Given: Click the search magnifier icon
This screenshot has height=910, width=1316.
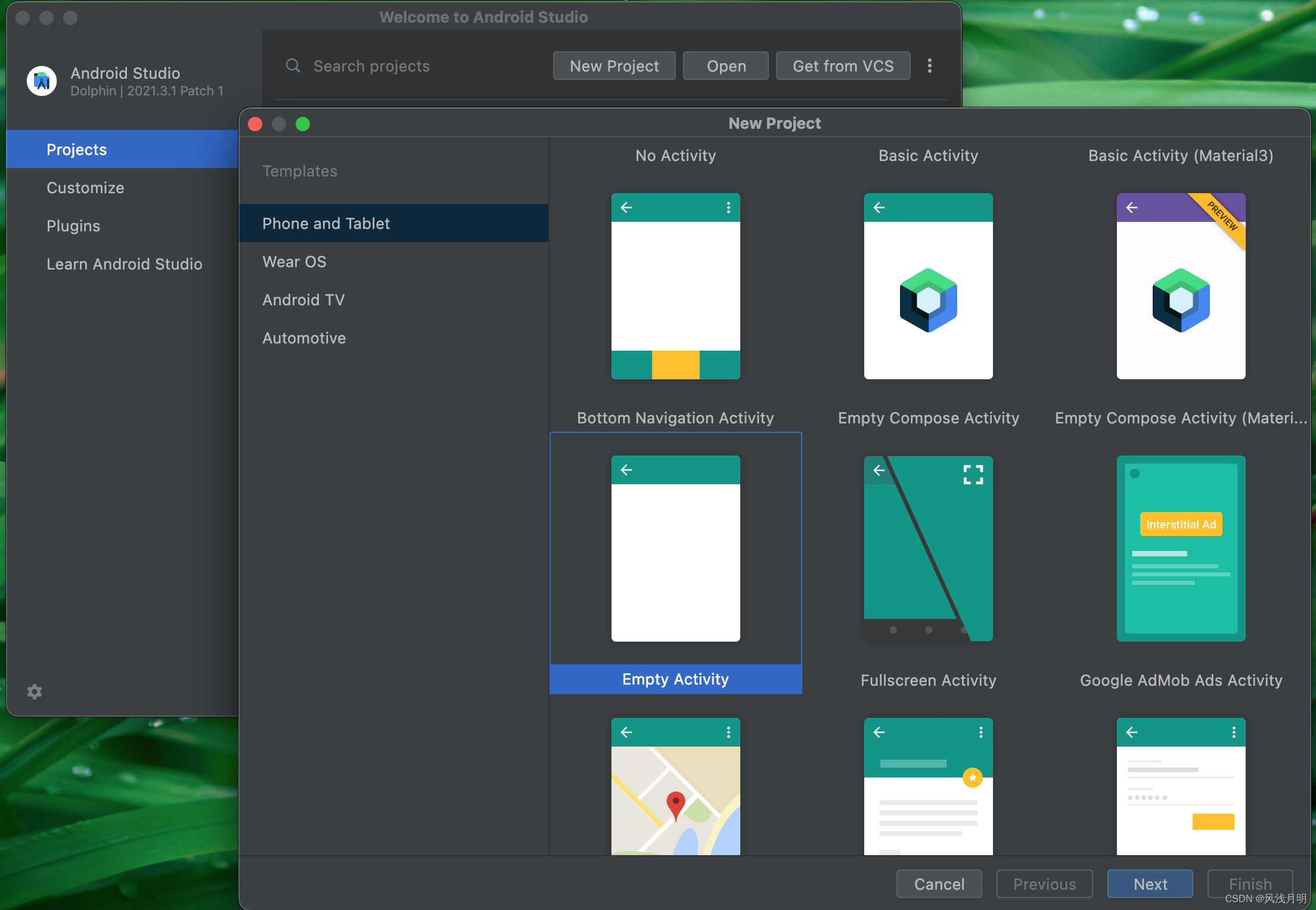Looking at the screenshot, I should 293,66.
